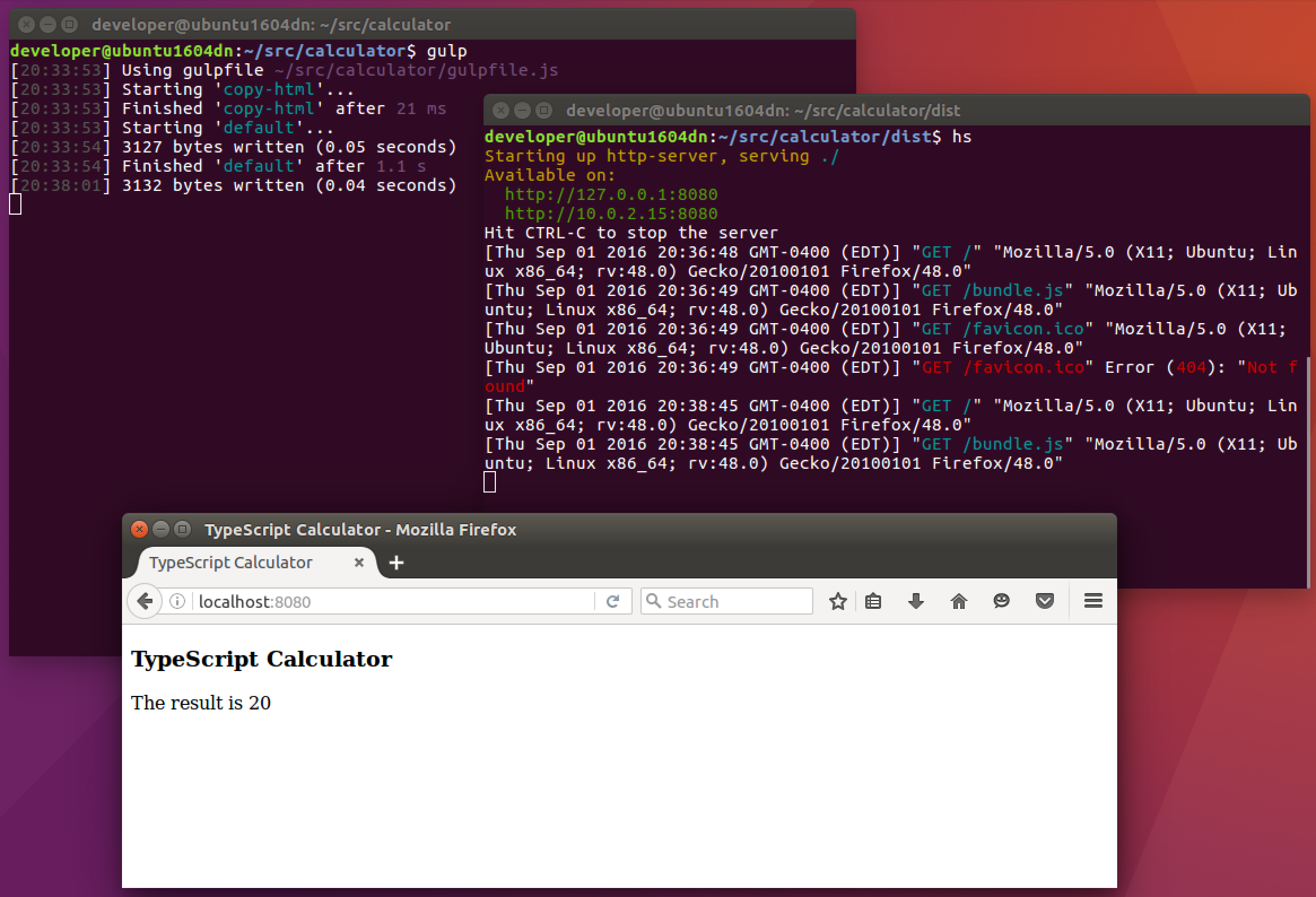The width and height of the screenshot is (1316, 897).
Task: Click the search magnifier icon
Action: (653, 601)
